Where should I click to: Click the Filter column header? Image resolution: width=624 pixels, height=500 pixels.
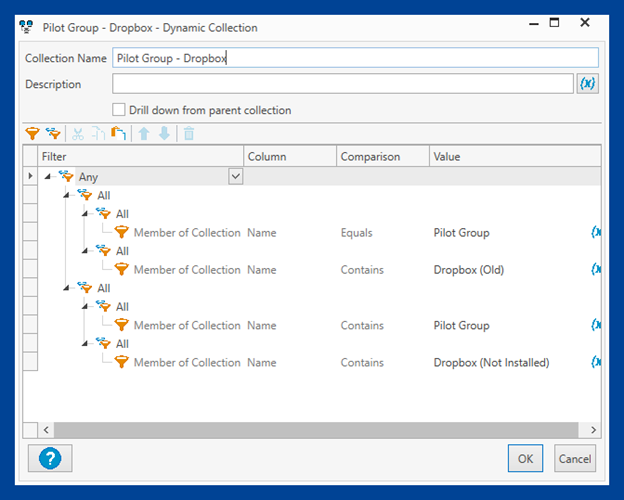pyautogui.click(x=140, y=156)
